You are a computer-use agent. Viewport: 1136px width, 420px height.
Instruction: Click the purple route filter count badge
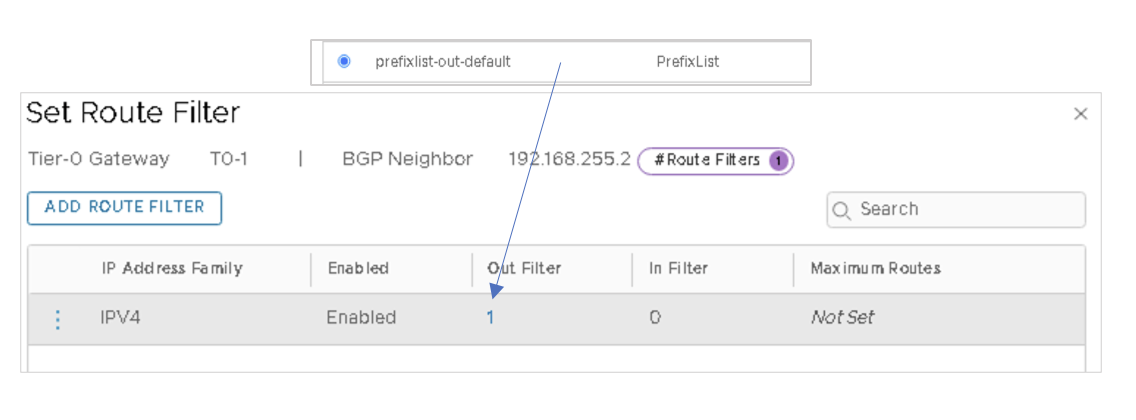[x=778, y=160]
